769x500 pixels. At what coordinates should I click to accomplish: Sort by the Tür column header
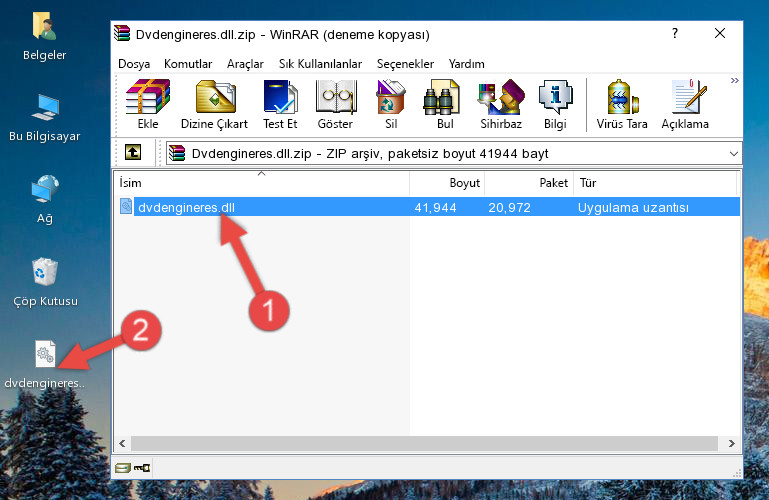pos(655,183)
